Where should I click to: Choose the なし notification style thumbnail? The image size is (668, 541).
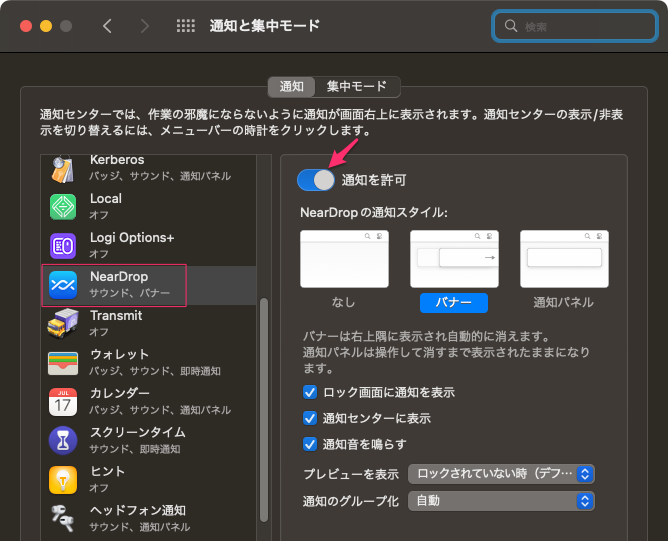pos(344,259)
